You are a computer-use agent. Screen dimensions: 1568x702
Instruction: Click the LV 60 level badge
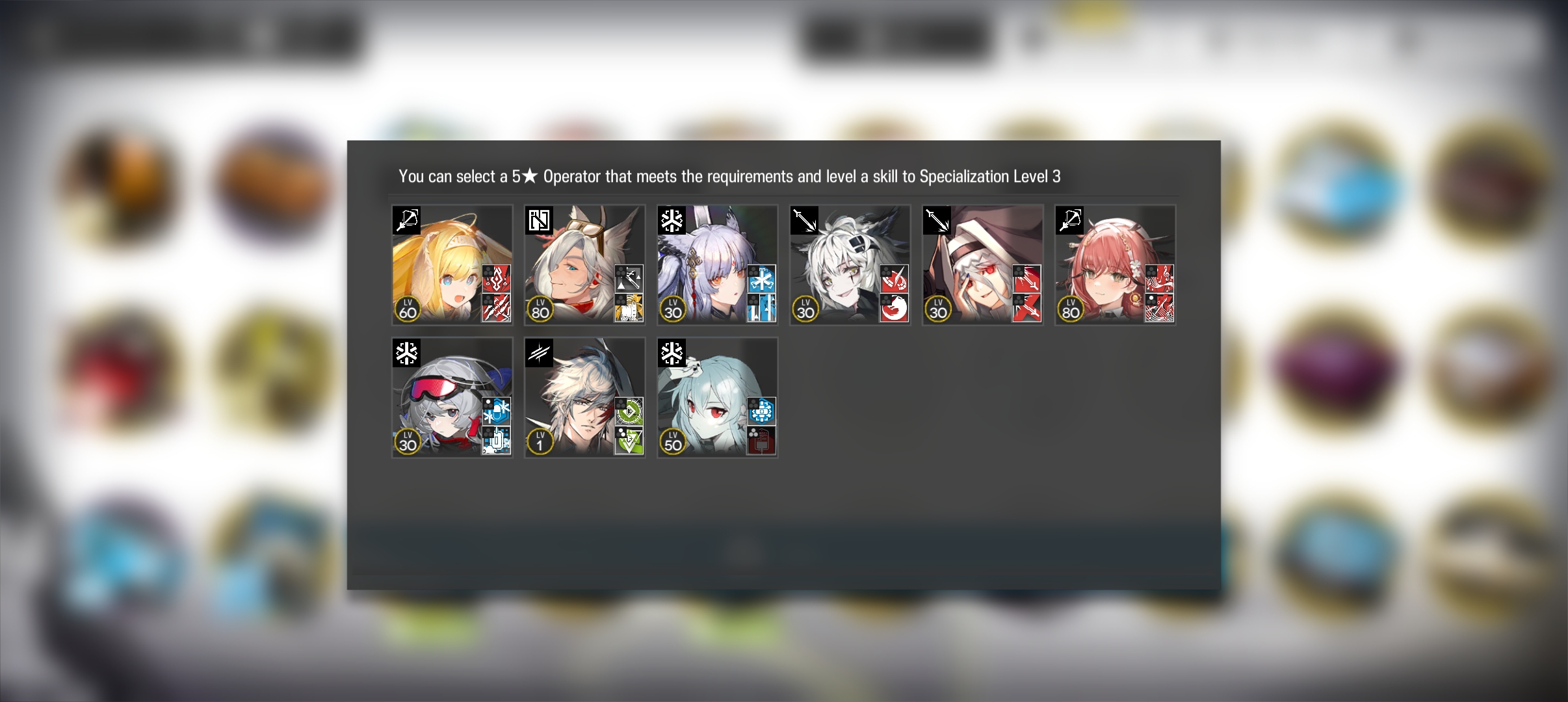click(408, 309)
